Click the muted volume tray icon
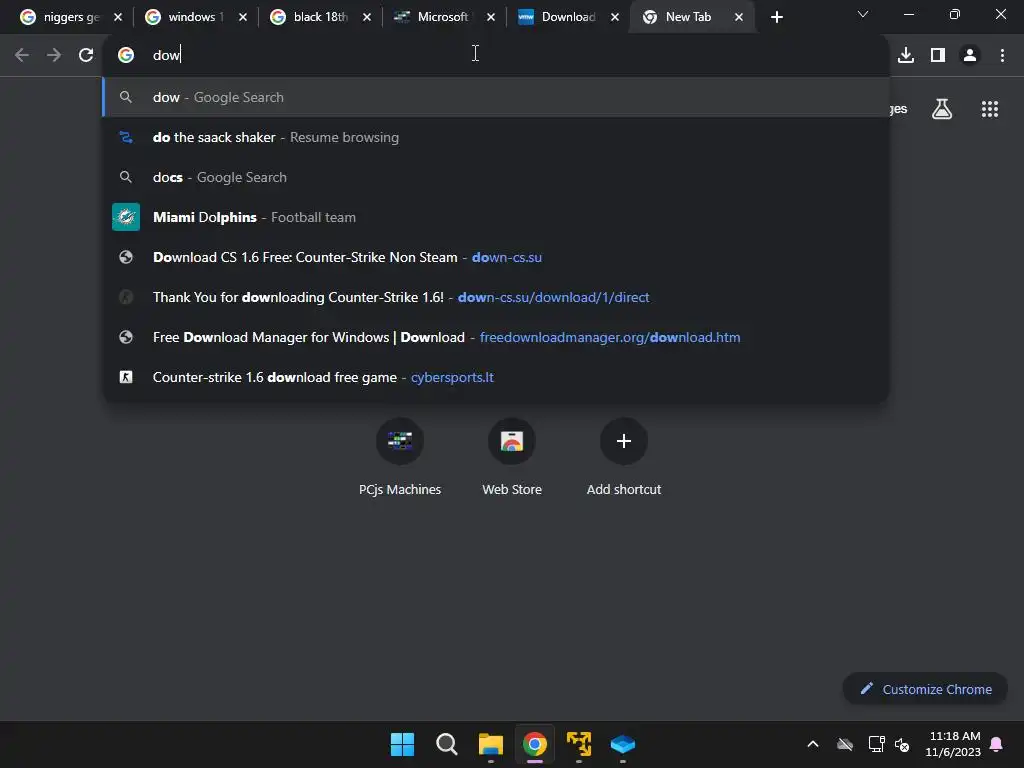Screen dimensions: 1024x768 click(x=902, y=744)
